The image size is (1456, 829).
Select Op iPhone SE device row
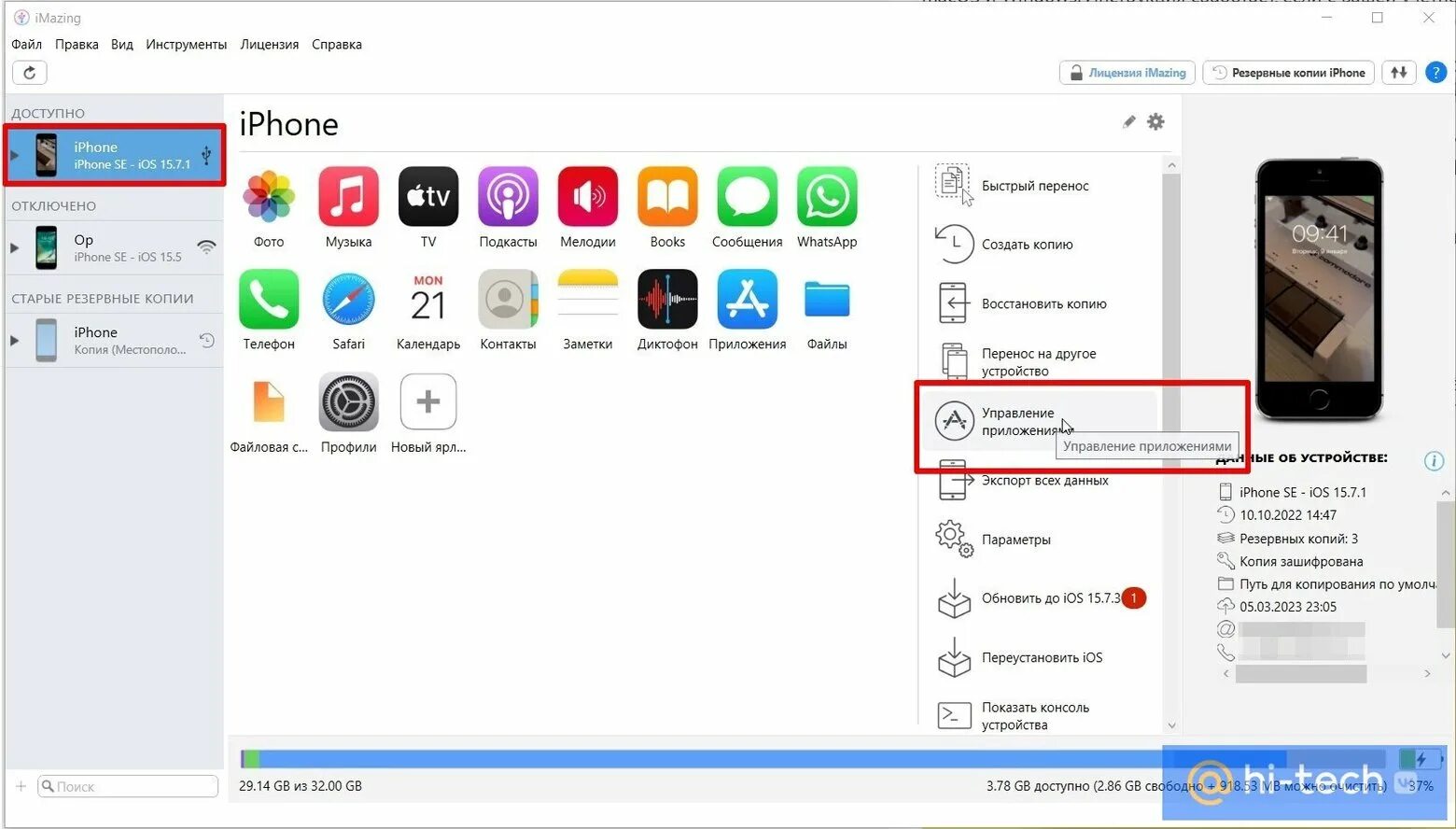115,247
